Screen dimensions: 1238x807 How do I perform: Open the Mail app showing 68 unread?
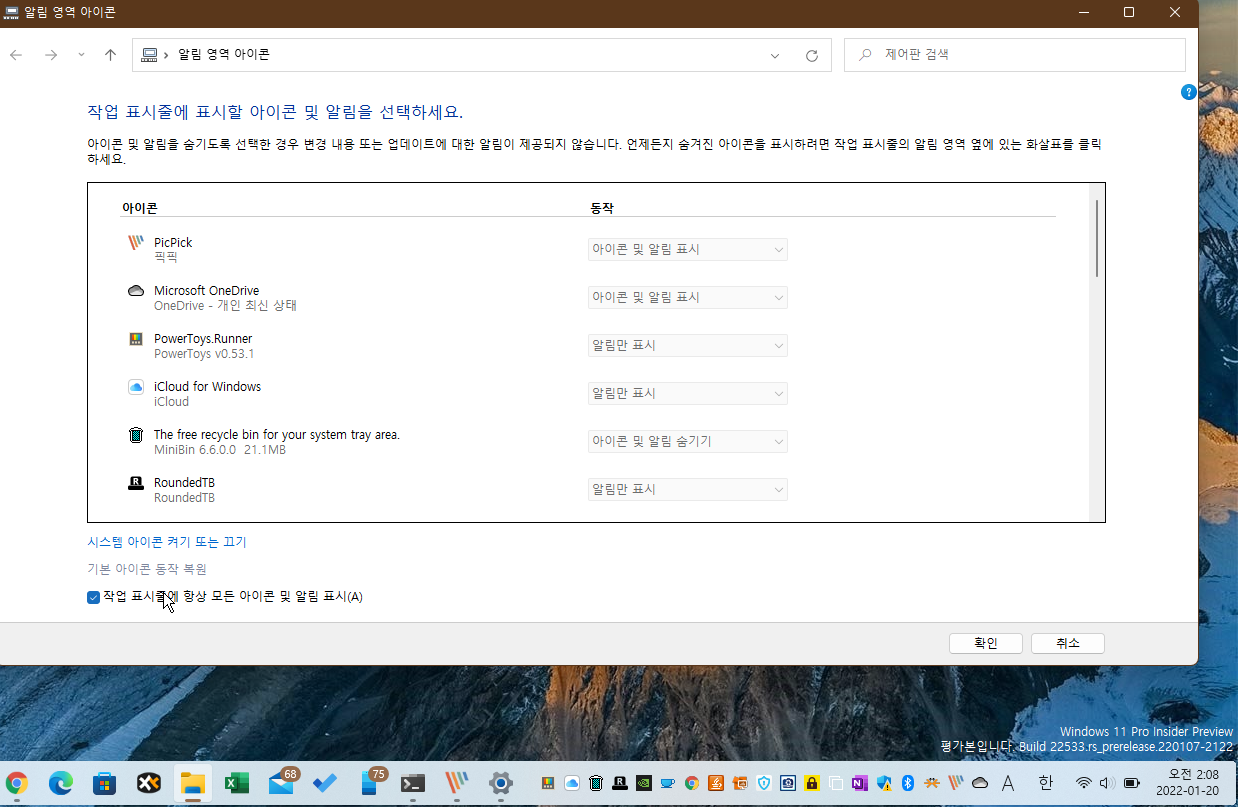coord(282,784)
